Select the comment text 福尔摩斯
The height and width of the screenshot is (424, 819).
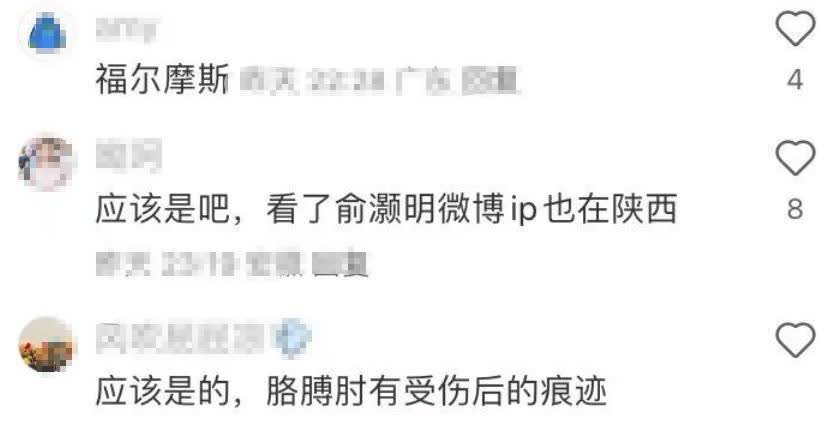pos(162,81)
